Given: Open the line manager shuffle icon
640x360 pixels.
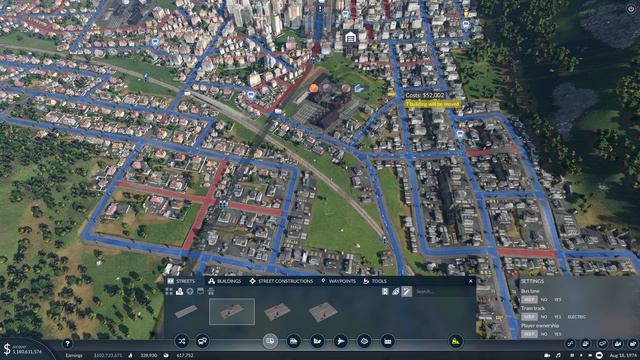Looking at the screenshot, I should pyautogui.click(x=182, y=341).
